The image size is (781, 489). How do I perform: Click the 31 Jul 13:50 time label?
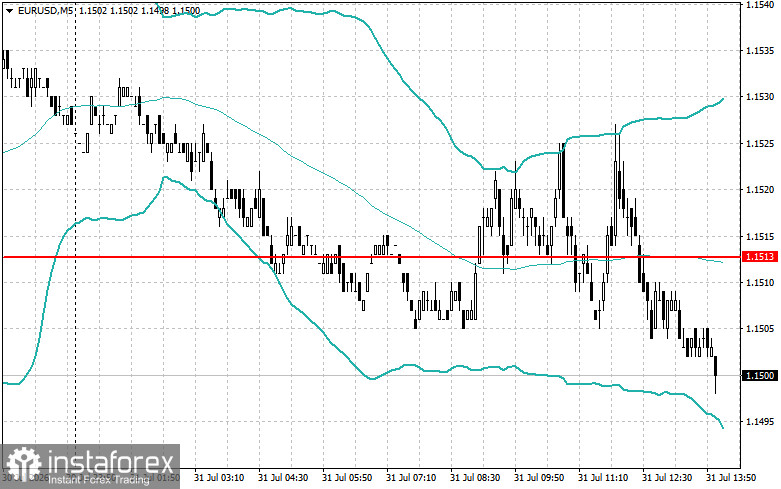731,478
